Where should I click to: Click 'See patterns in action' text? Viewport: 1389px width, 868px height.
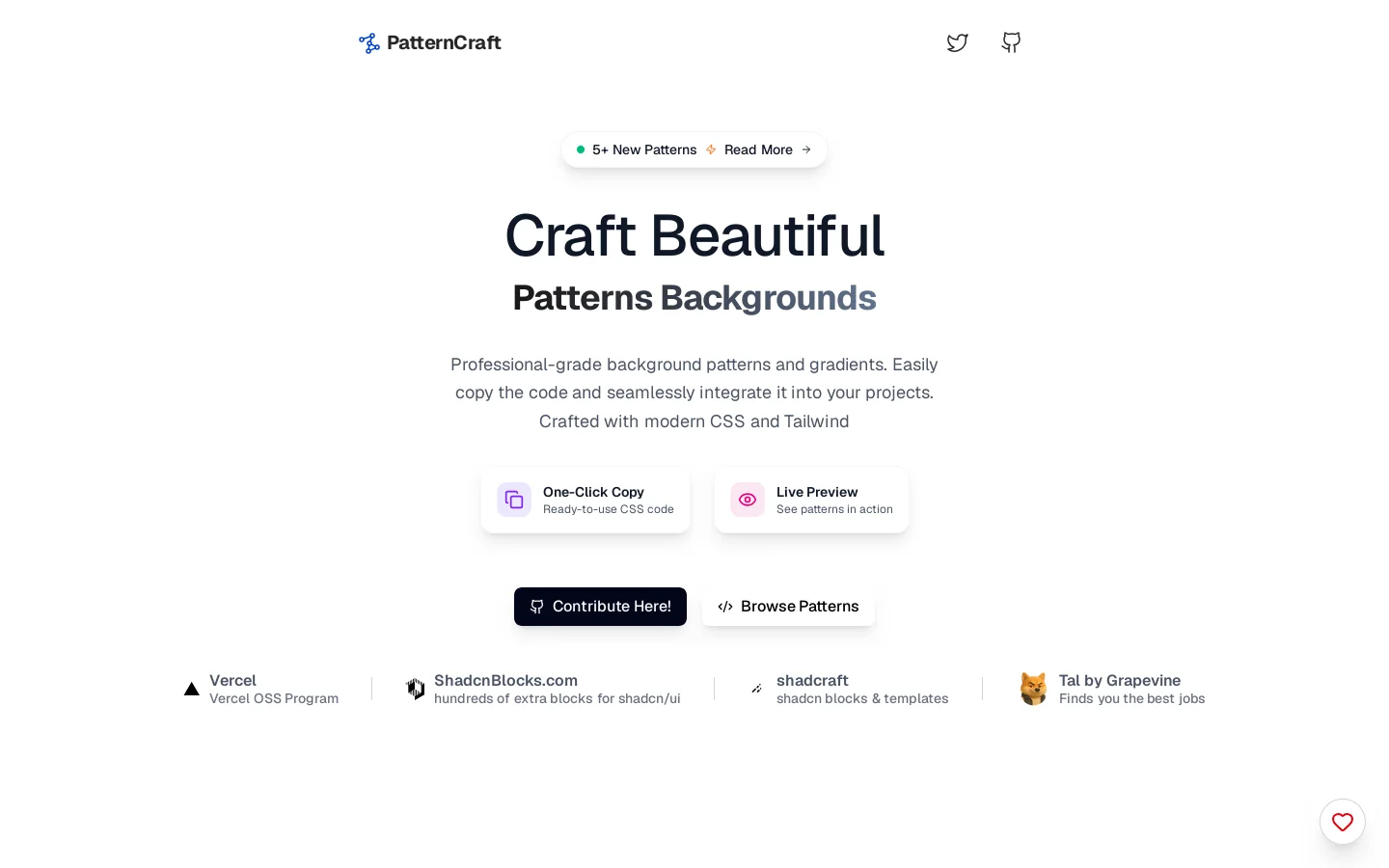point(834,509)
